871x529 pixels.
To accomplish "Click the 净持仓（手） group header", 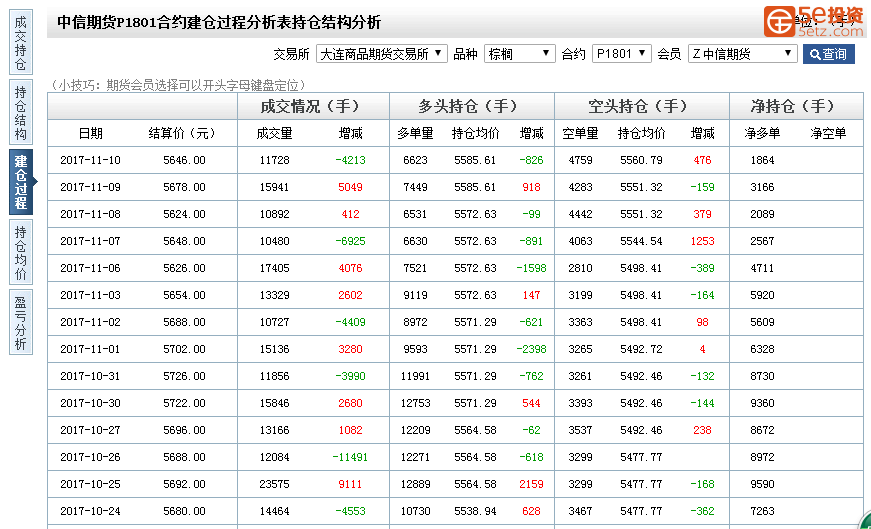I will (x=796, y=106).
